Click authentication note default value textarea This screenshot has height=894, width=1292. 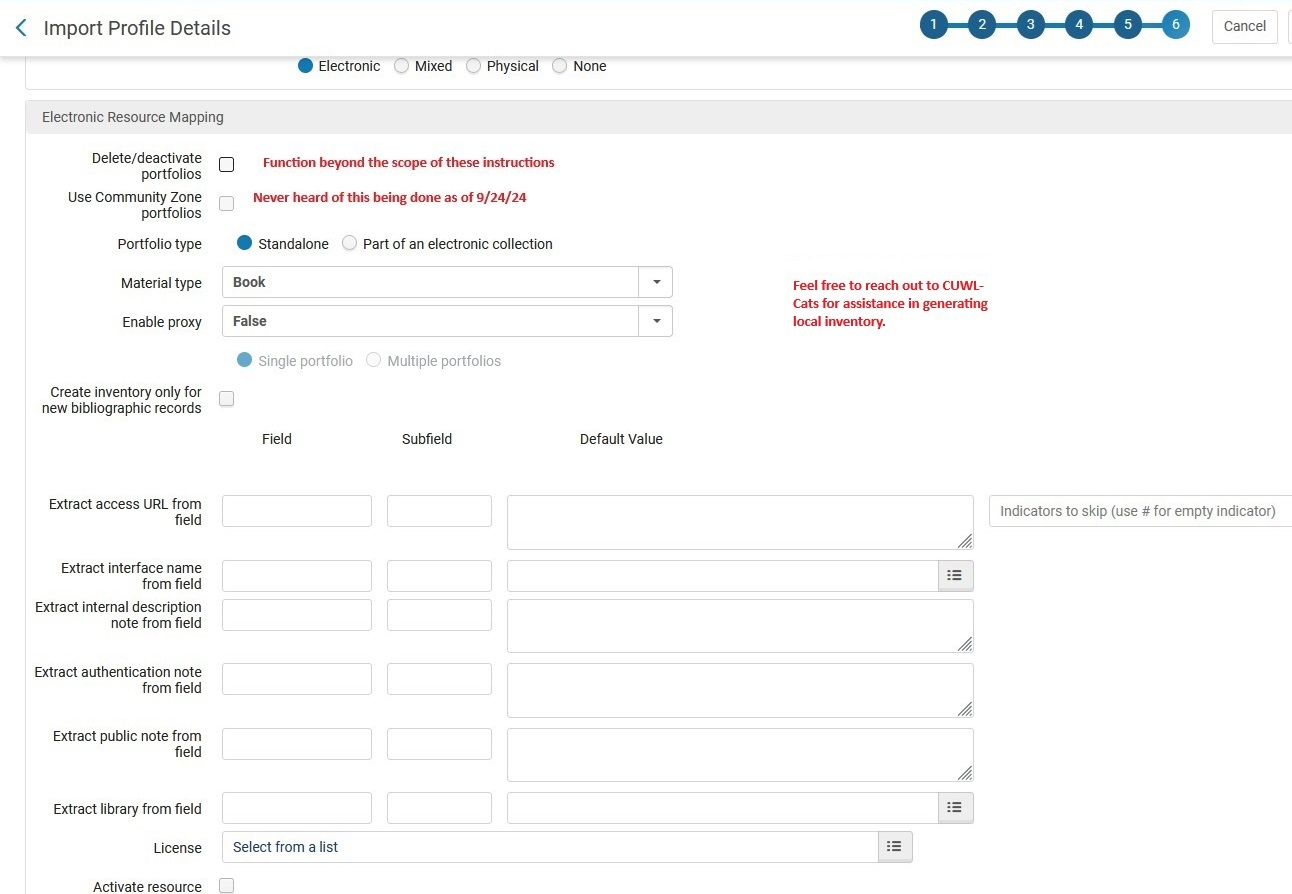[x=740, y=690]
